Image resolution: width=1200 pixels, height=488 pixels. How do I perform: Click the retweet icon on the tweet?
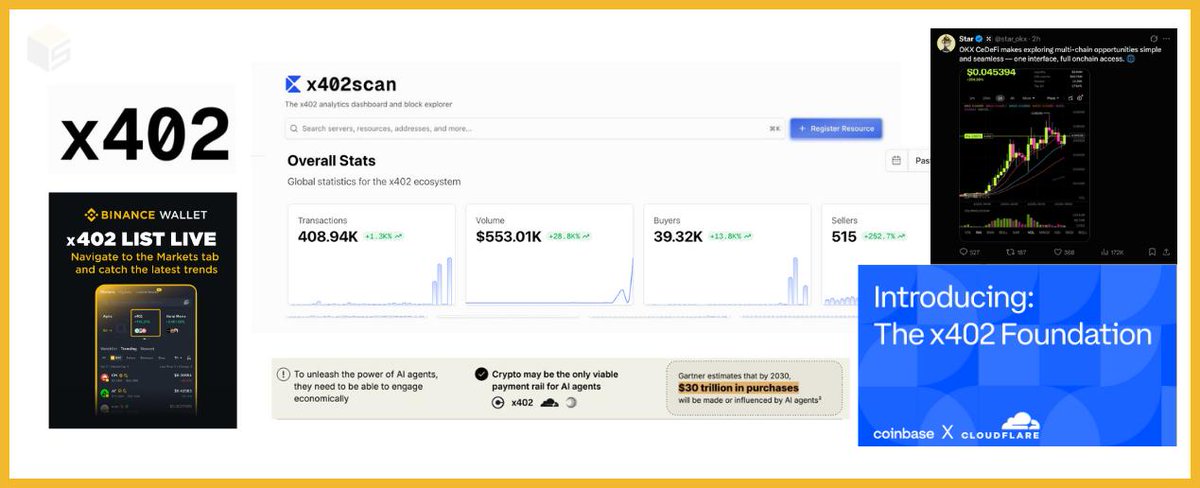[1010, 252]
